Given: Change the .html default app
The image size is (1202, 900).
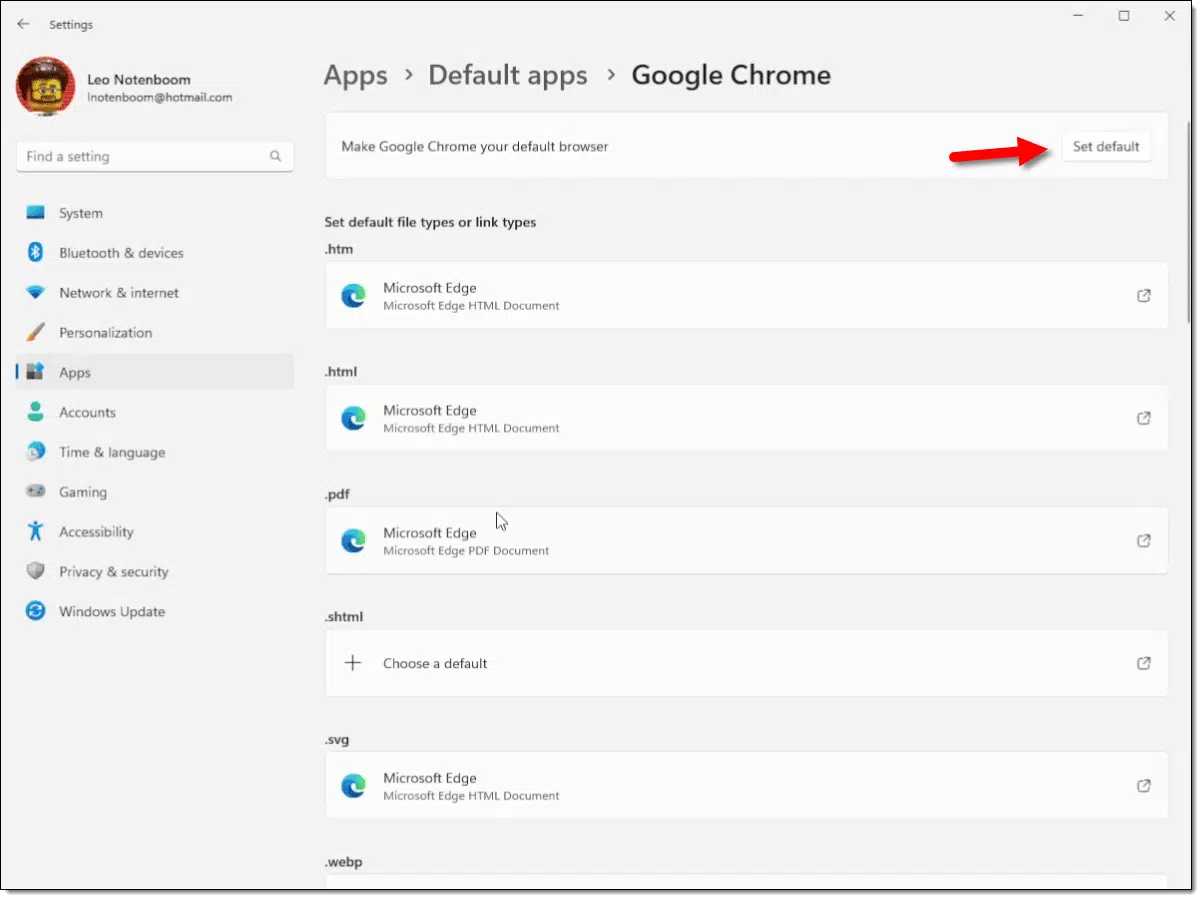Looking at the screenshot, I should point(746,418).
